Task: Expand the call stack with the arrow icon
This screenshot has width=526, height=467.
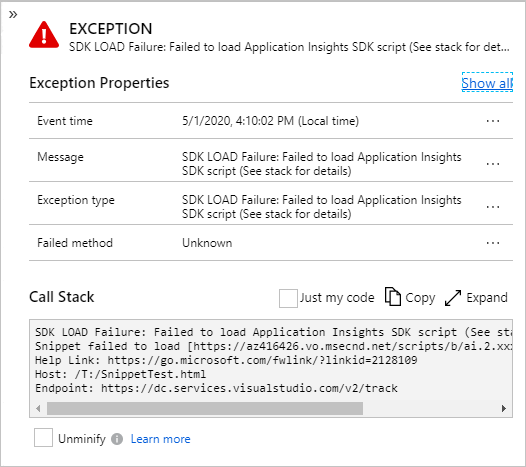Action: tap(453, 298)
